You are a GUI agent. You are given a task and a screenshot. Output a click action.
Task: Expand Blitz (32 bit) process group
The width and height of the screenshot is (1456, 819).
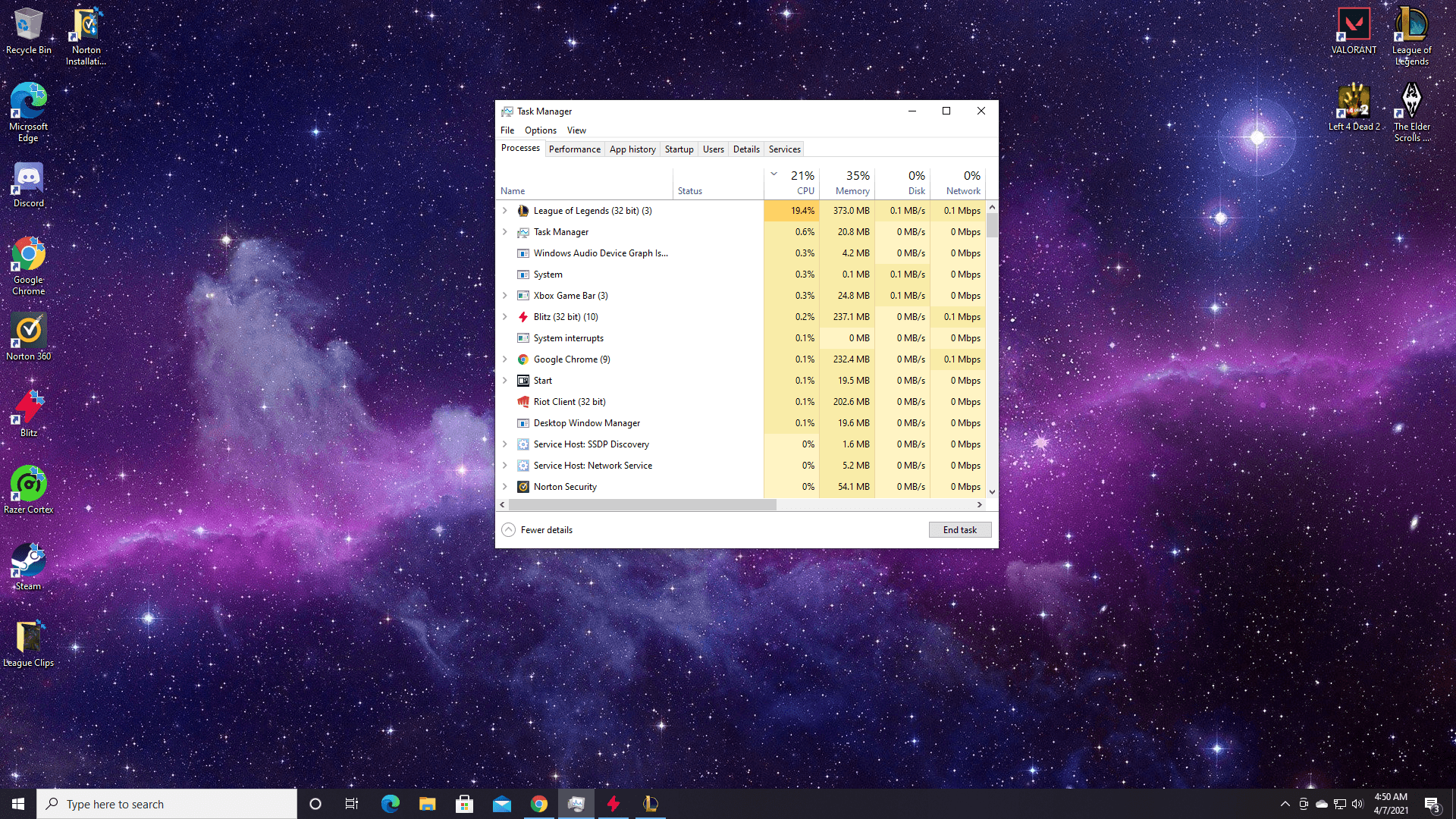(505, 317)
